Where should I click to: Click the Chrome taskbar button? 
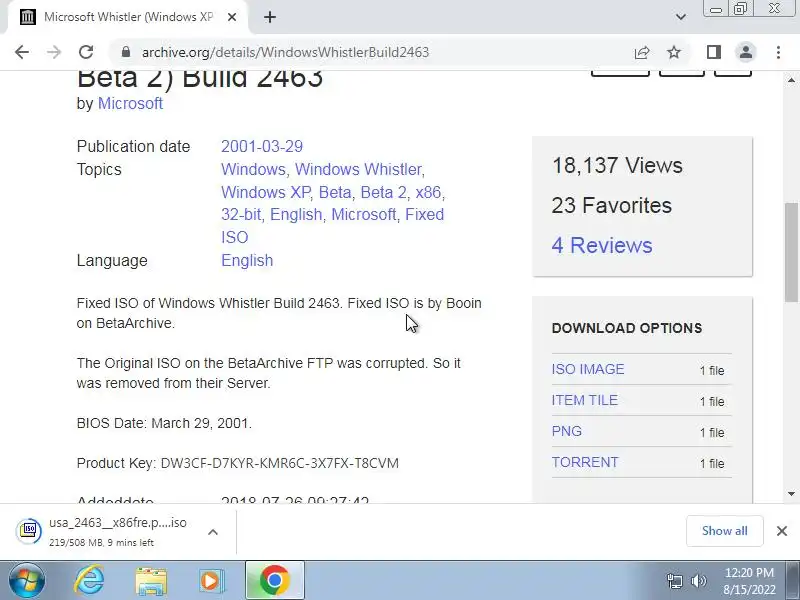coord(275,581)
